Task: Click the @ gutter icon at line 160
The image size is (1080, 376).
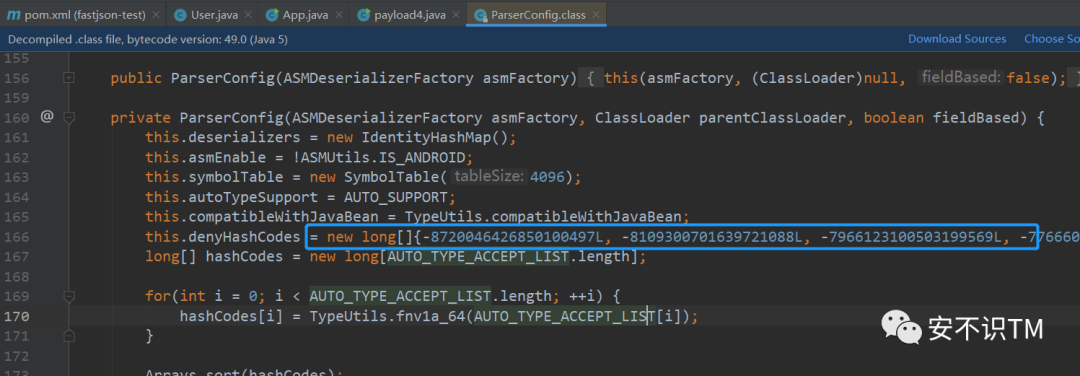Action: 47,117
